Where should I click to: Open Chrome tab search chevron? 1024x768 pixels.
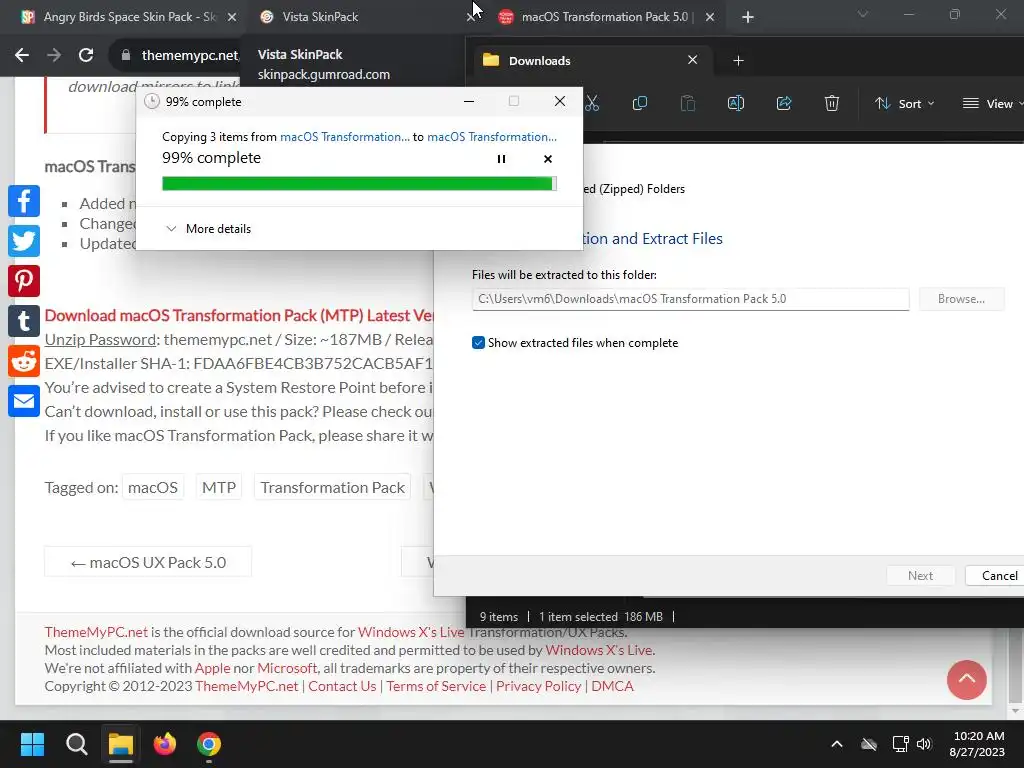[x=863, y=14]
